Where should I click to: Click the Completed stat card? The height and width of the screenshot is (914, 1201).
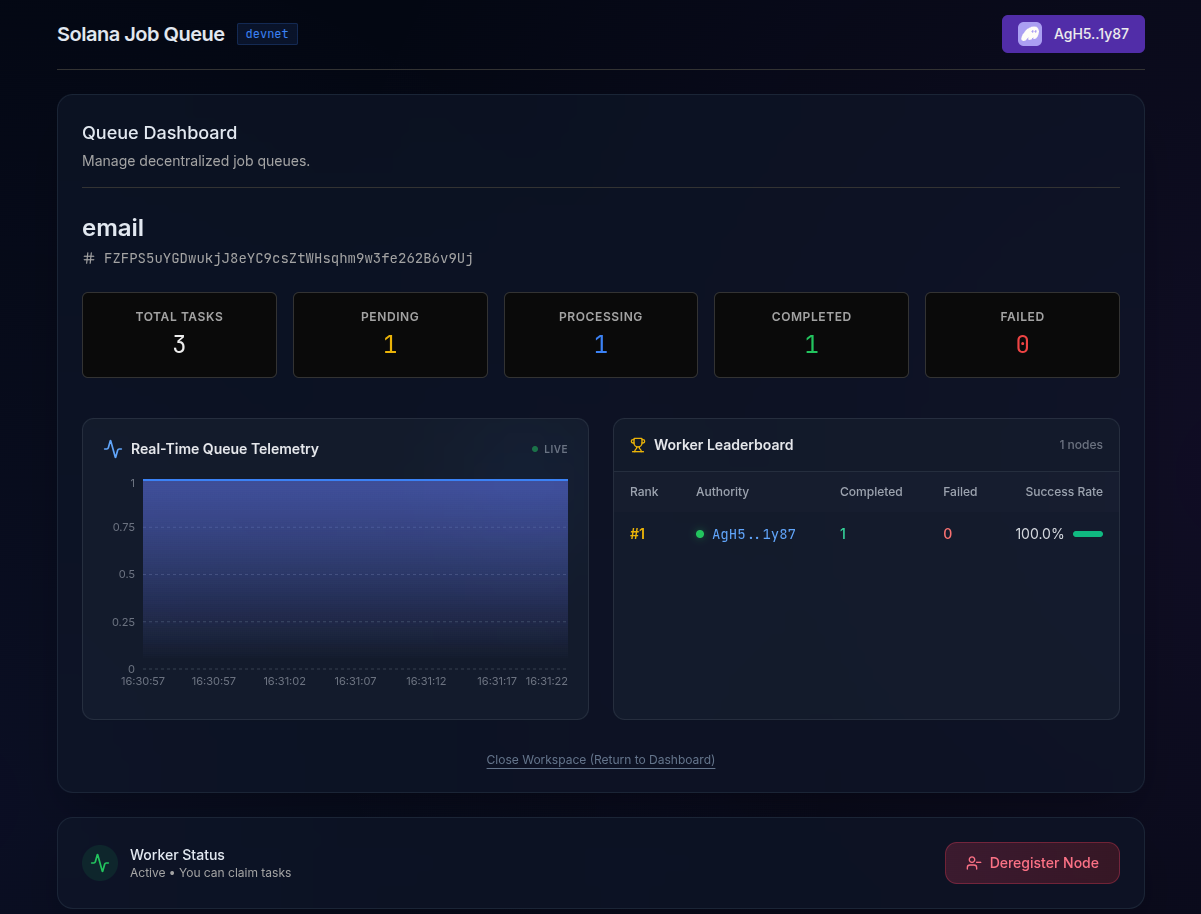pos(811,335)
